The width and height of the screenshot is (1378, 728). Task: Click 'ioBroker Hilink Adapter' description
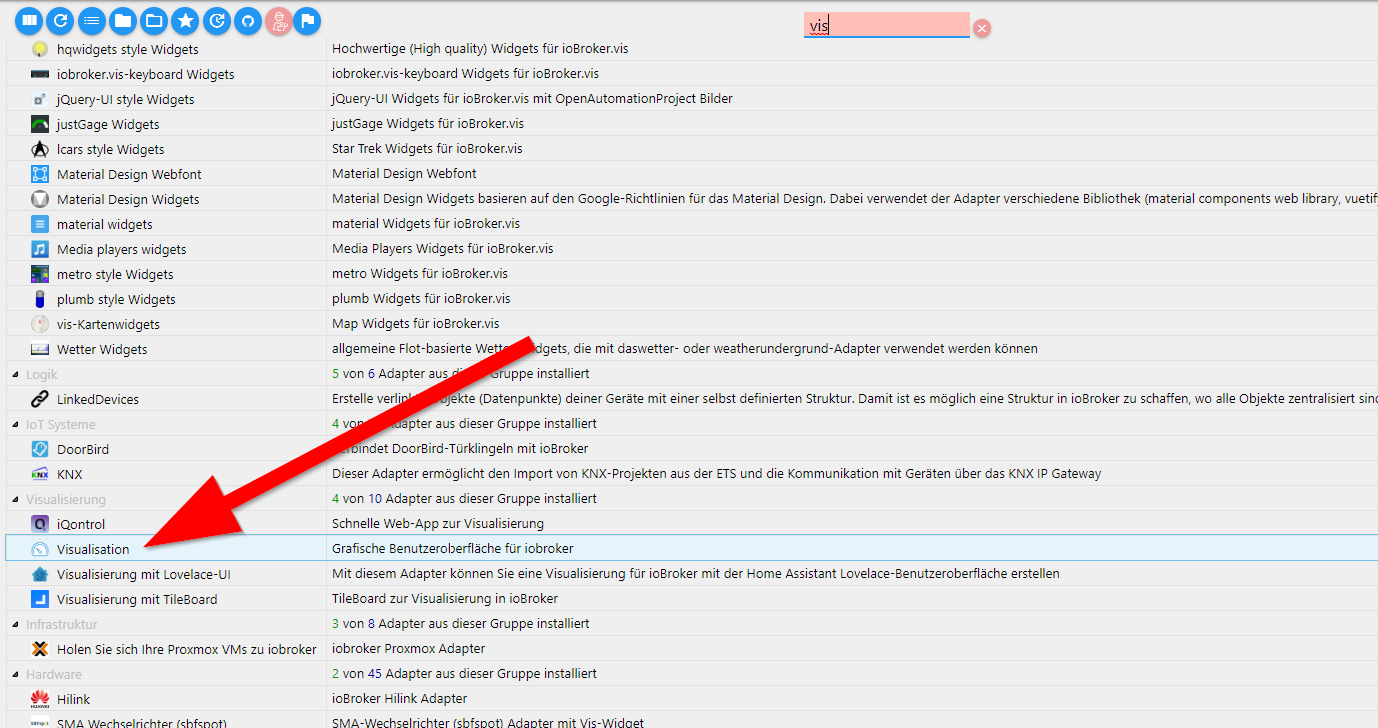click(400, 699)
